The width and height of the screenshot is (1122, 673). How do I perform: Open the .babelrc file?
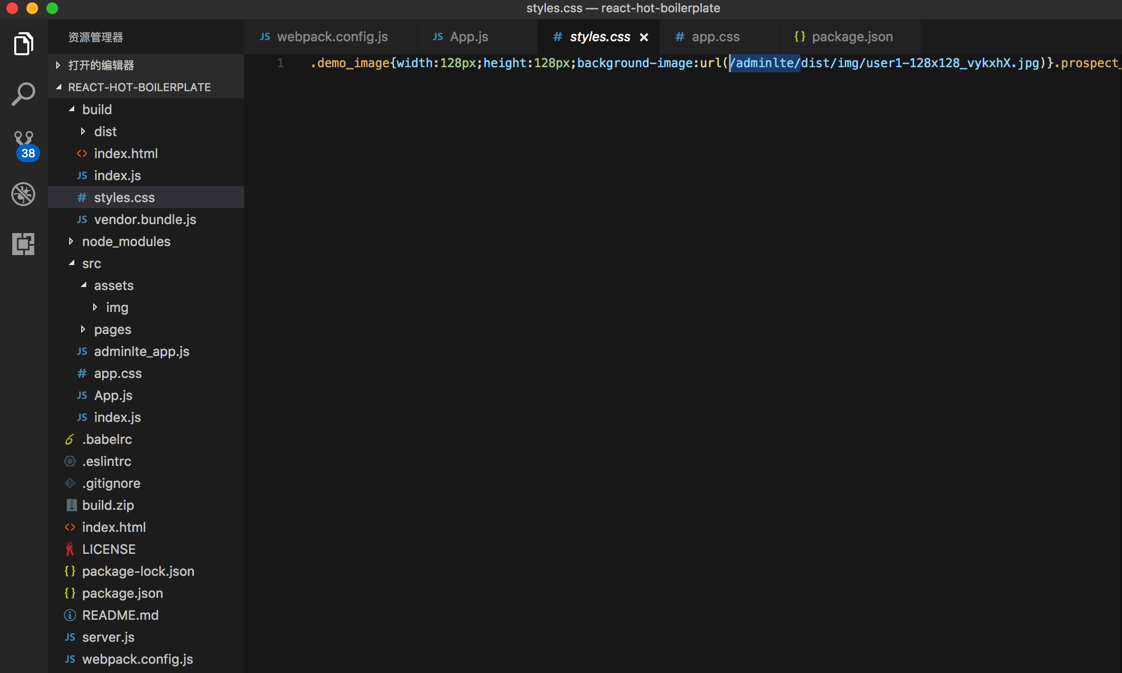(x=146, y=439)
